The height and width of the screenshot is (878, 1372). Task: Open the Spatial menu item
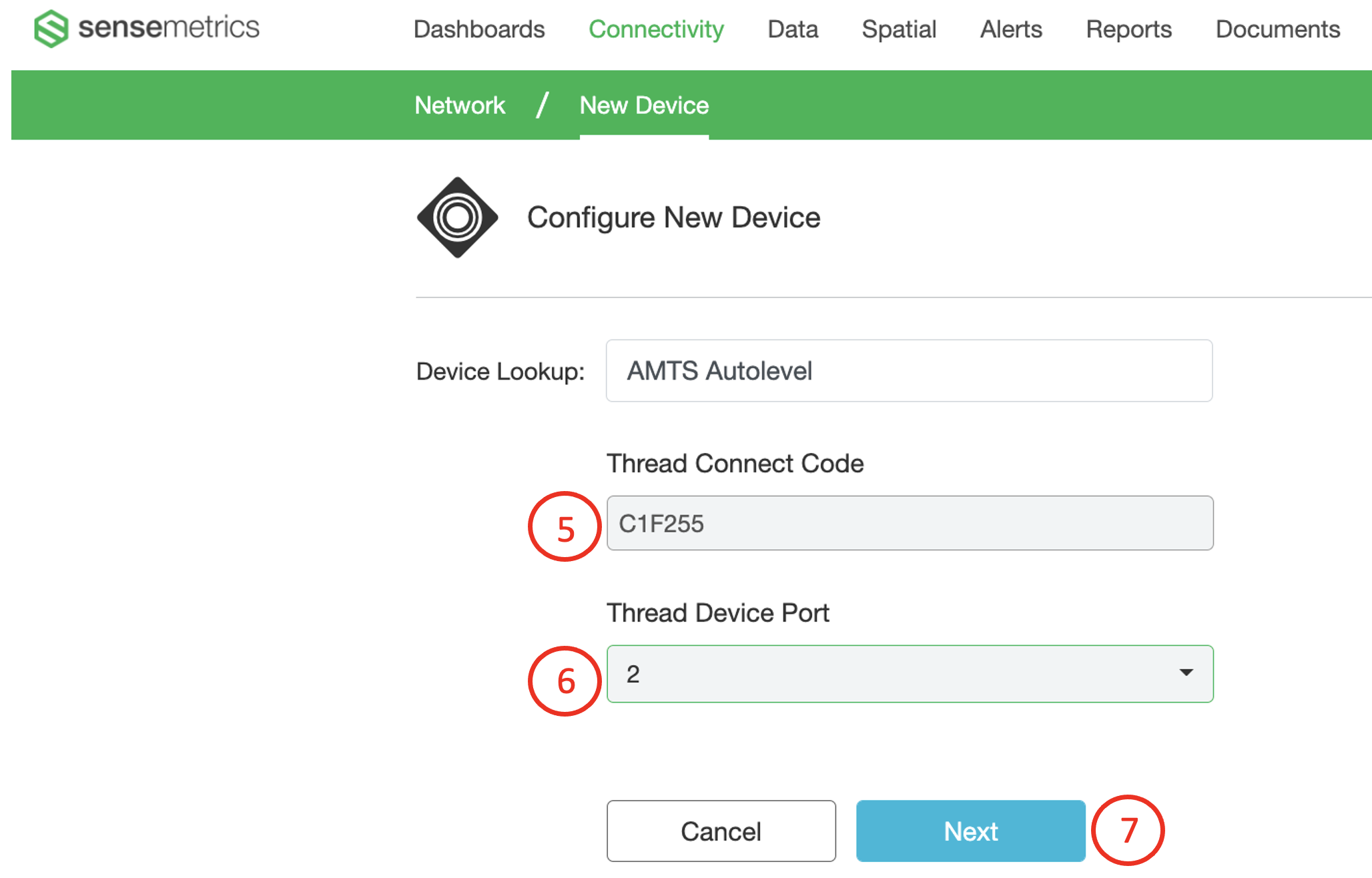click(899, 29)
